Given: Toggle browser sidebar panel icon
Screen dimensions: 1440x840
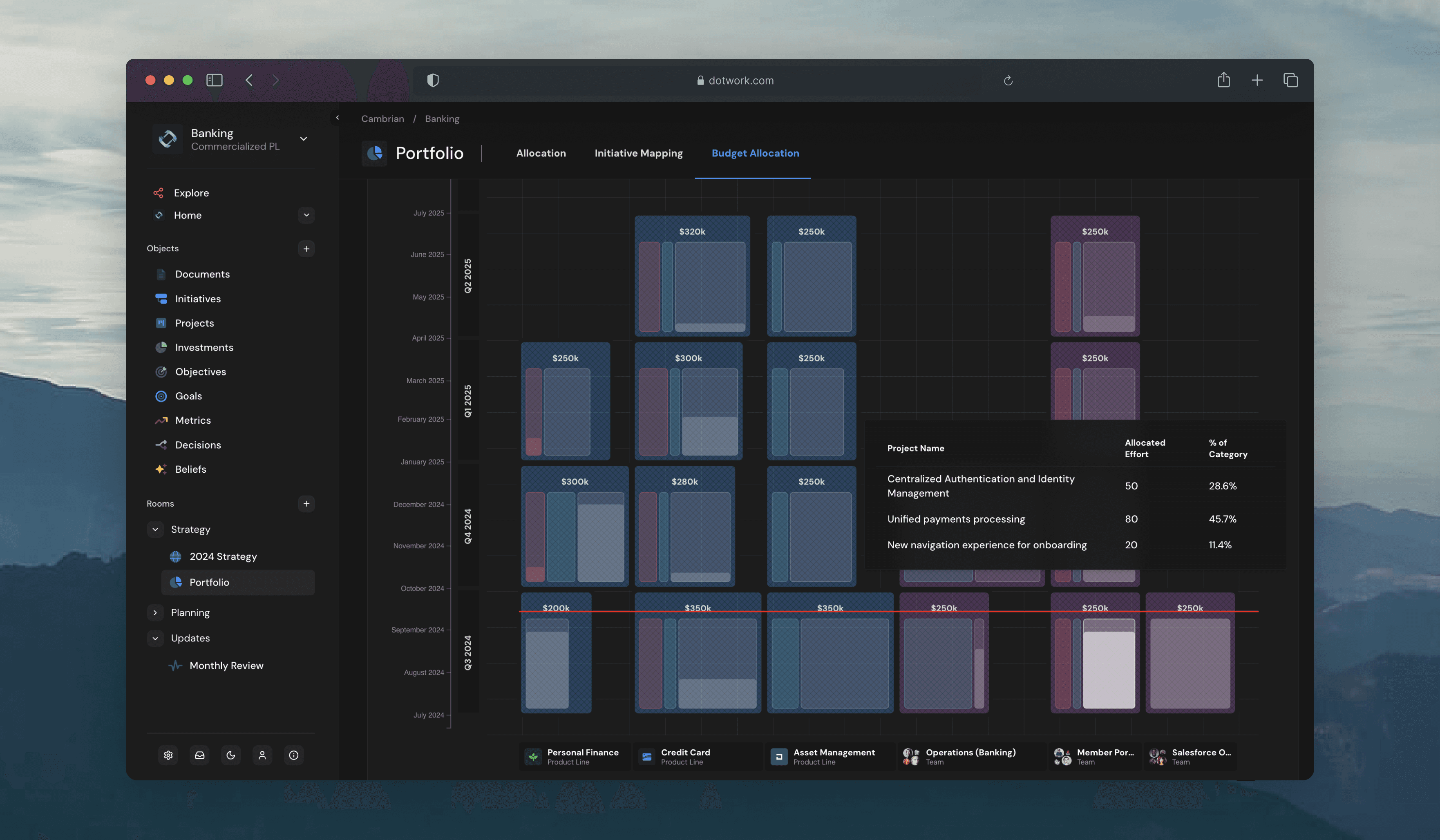Looking at the screenshot, I should [214, 80].
